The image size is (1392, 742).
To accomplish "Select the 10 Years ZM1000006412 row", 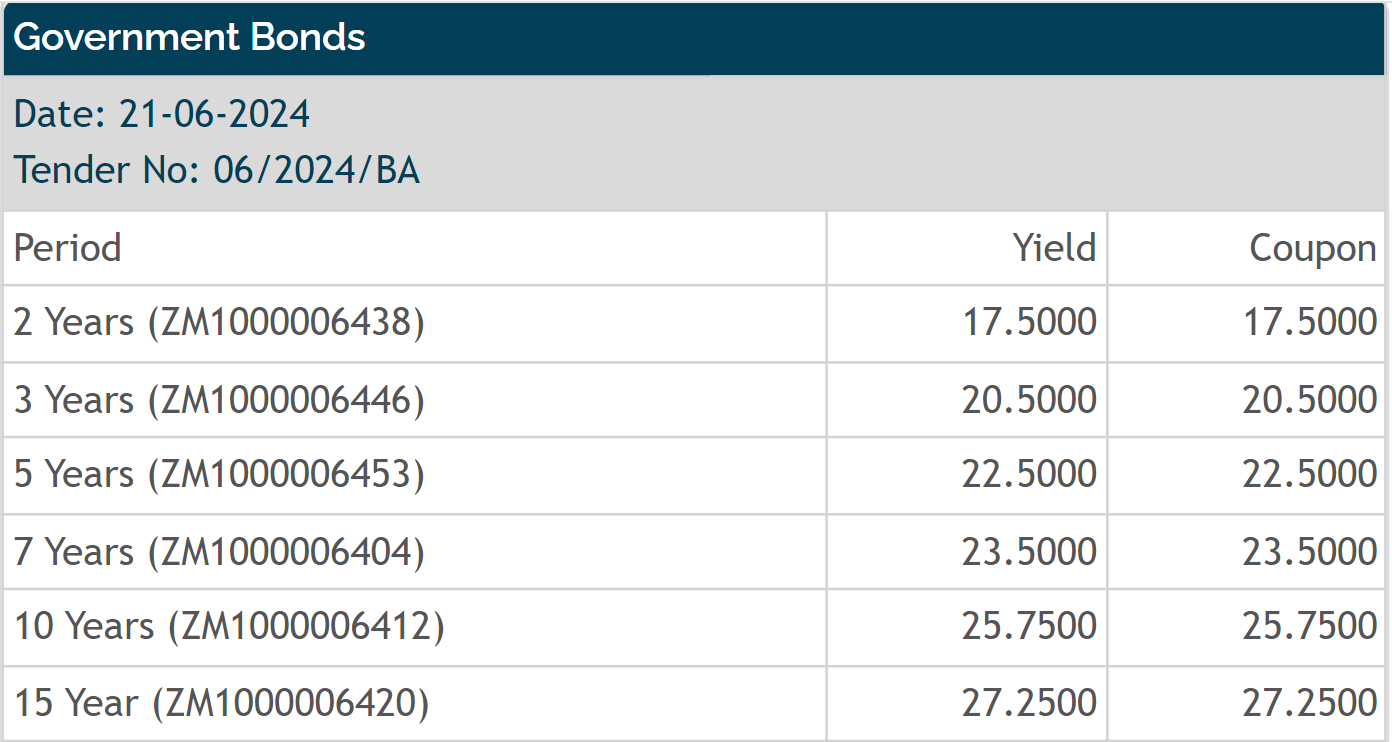I will (696, 627).
